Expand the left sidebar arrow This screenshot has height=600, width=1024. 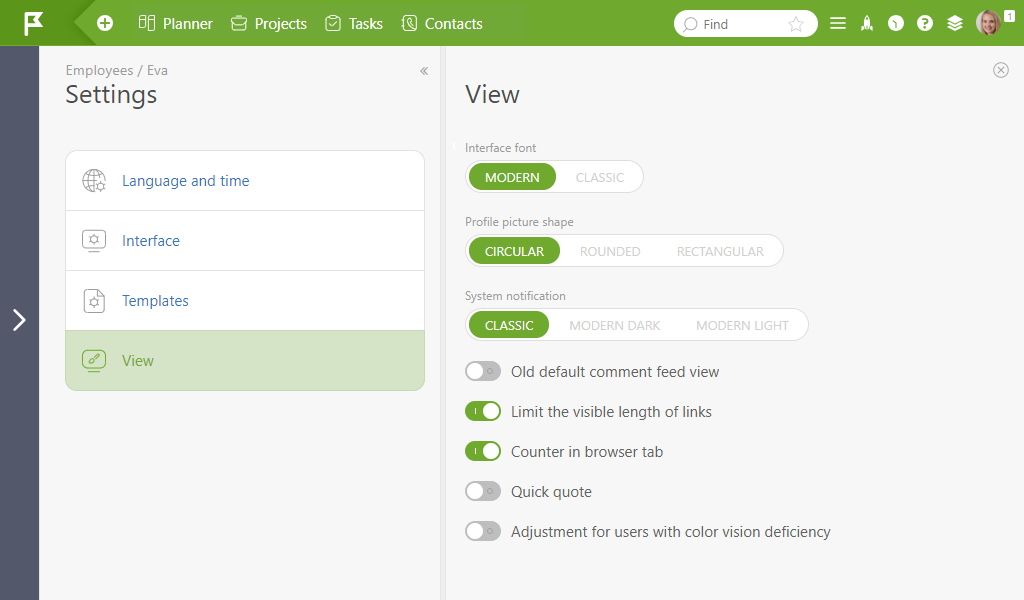pyautogui.click(x=19, y=320)
